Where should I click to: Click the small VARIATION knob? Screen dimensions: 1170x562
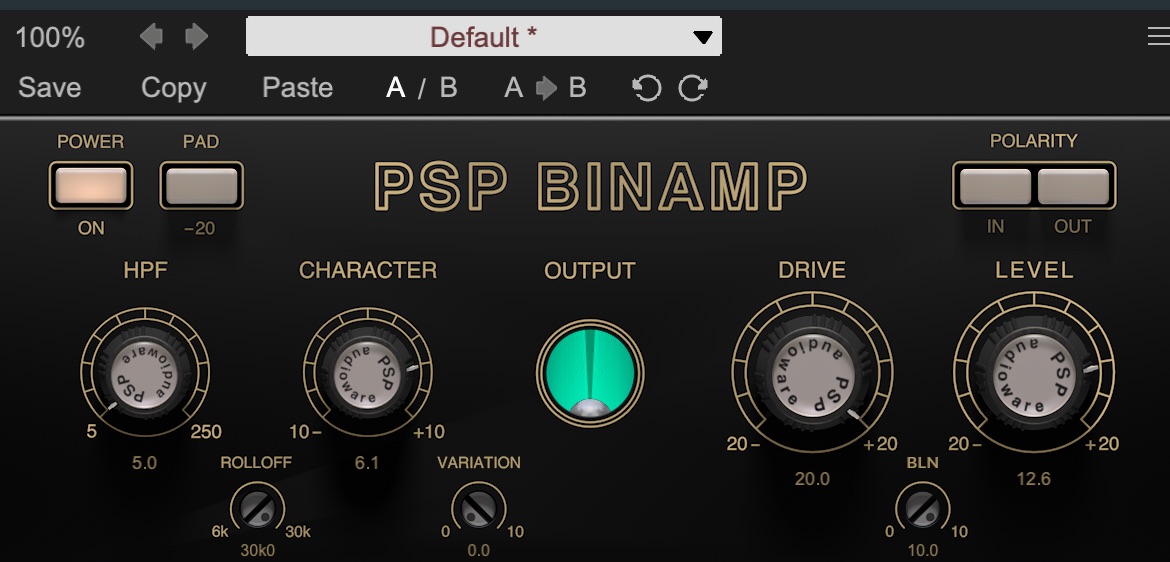(x=479, y=509)
